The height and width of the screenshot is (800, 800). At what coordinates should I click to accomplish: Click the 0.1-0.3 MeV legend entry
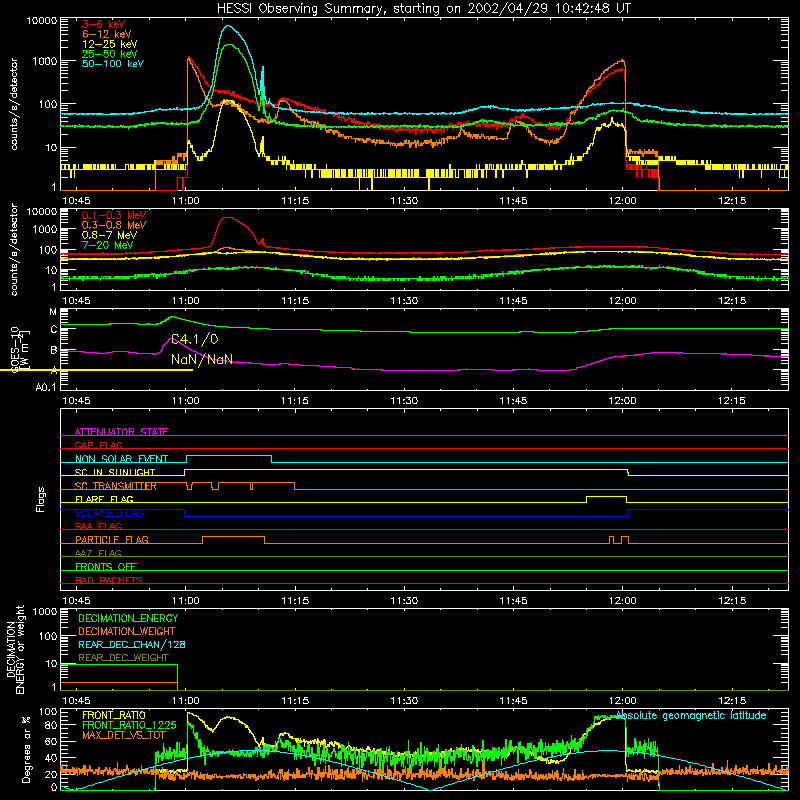coord(114,215)
